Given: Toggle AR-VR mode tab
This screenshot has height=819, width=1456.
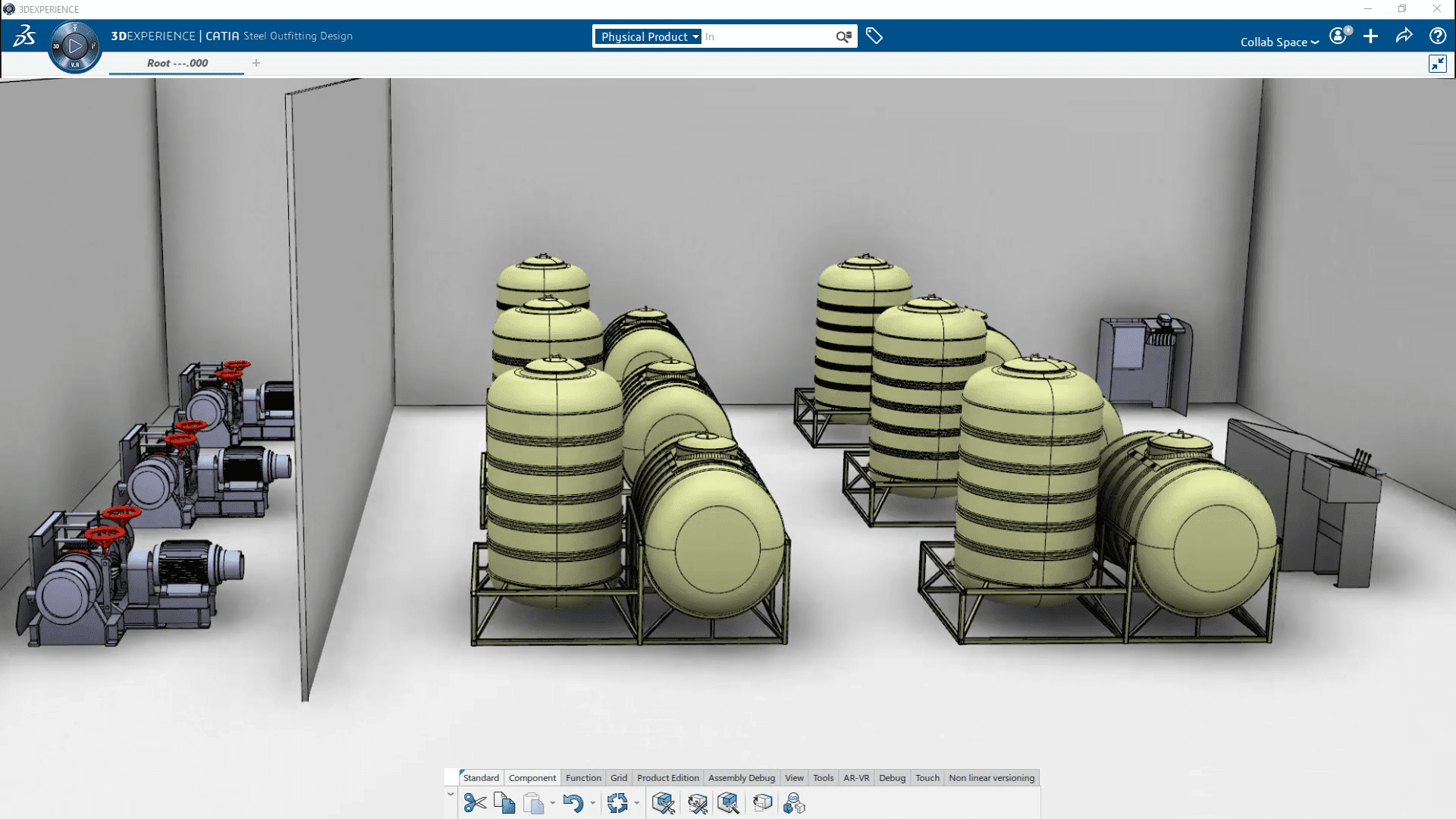Looking at the screenshot, I should (x=856, y=777).
